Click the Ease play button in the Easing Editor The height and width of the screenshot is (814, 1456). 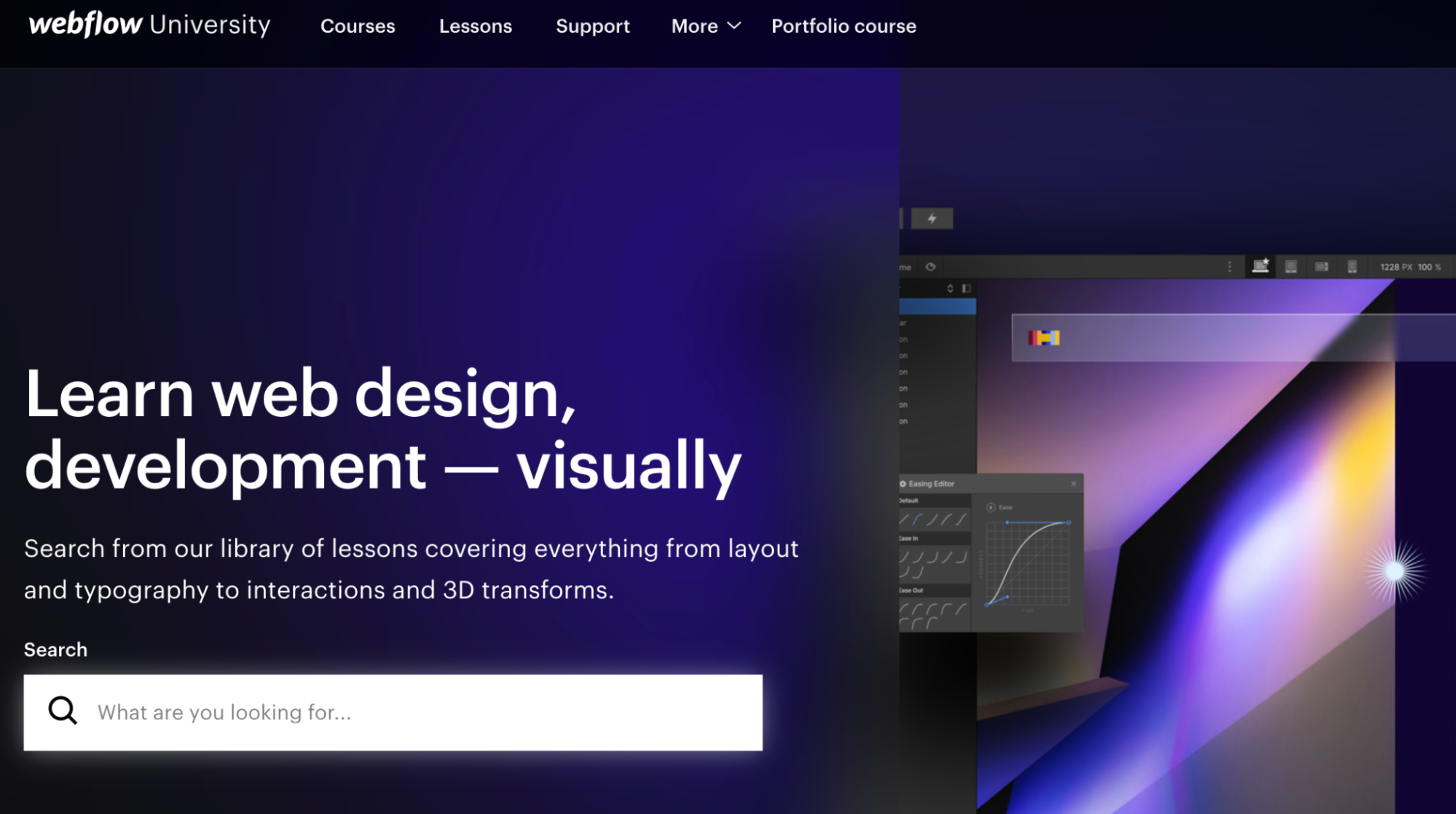(991, 507)
